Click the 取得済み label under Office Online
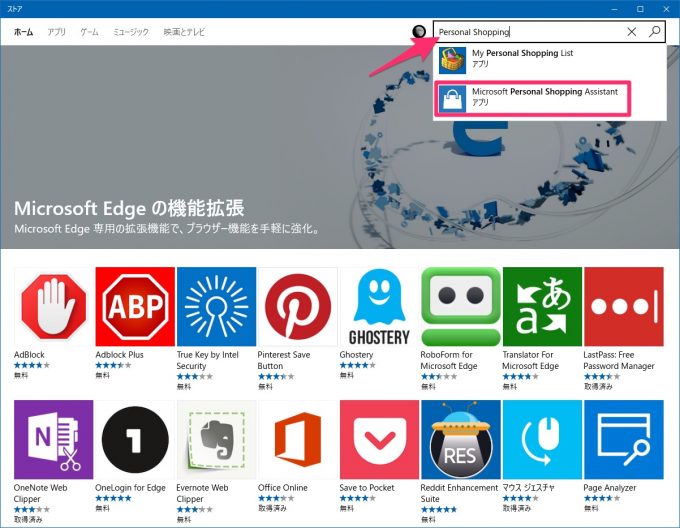 [272, 508]
